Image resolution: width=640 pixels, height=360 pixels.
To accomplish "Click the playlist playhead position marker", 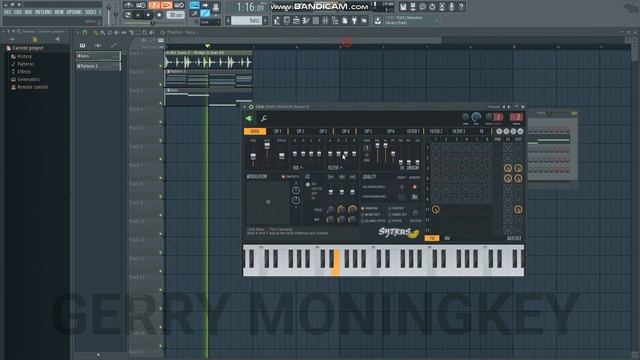I will click(x=207, y=45).
